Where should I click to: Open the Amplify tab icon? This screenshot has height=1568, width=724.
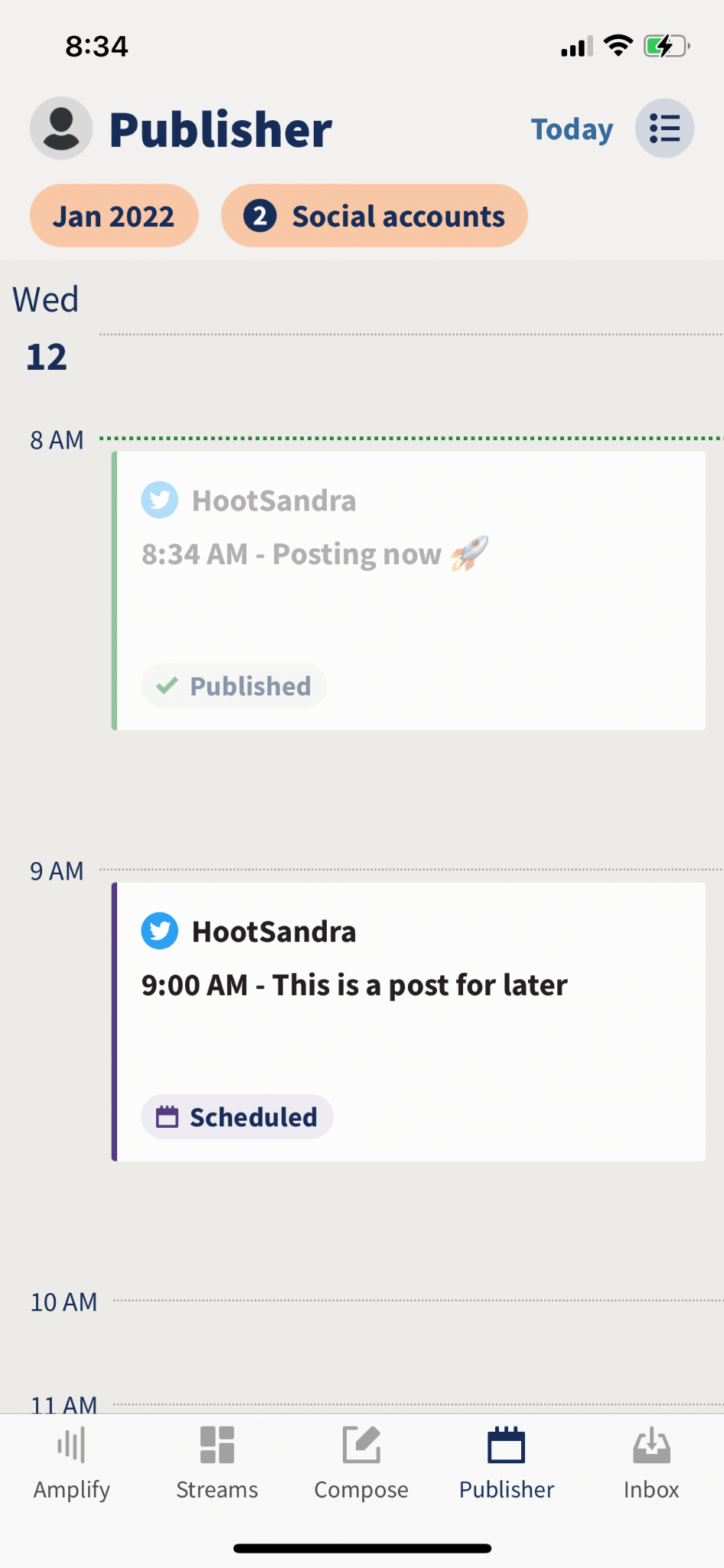pyautogui.click(x=71, y=1445)
